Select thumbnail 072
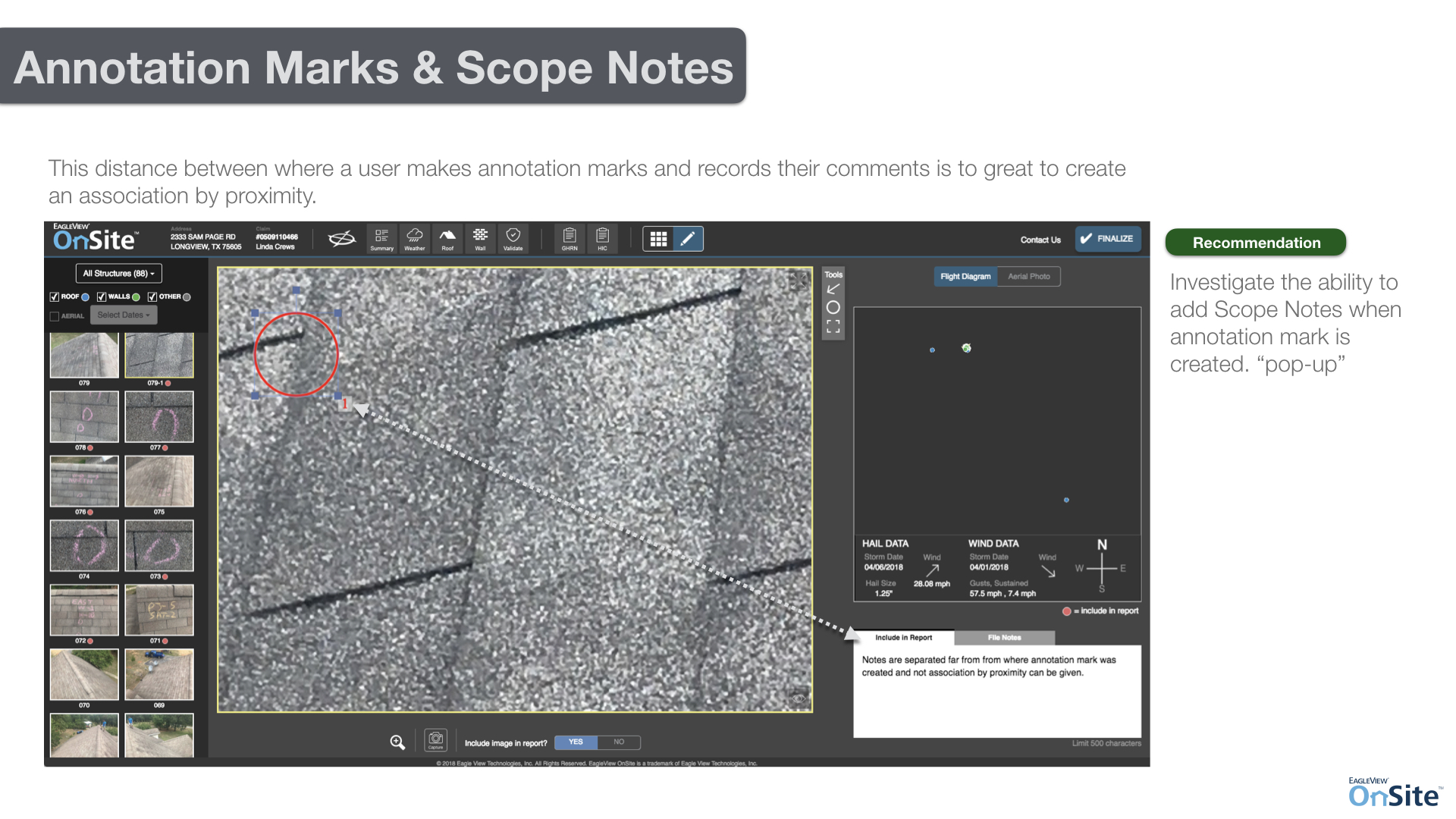This screenshot has width=1456, height=819. tap(84, 610)
